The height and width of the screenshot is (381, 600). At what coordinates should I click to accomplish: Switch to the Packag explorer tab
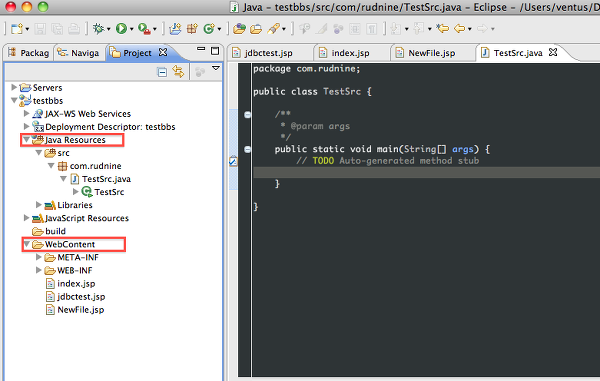[29, 53]
